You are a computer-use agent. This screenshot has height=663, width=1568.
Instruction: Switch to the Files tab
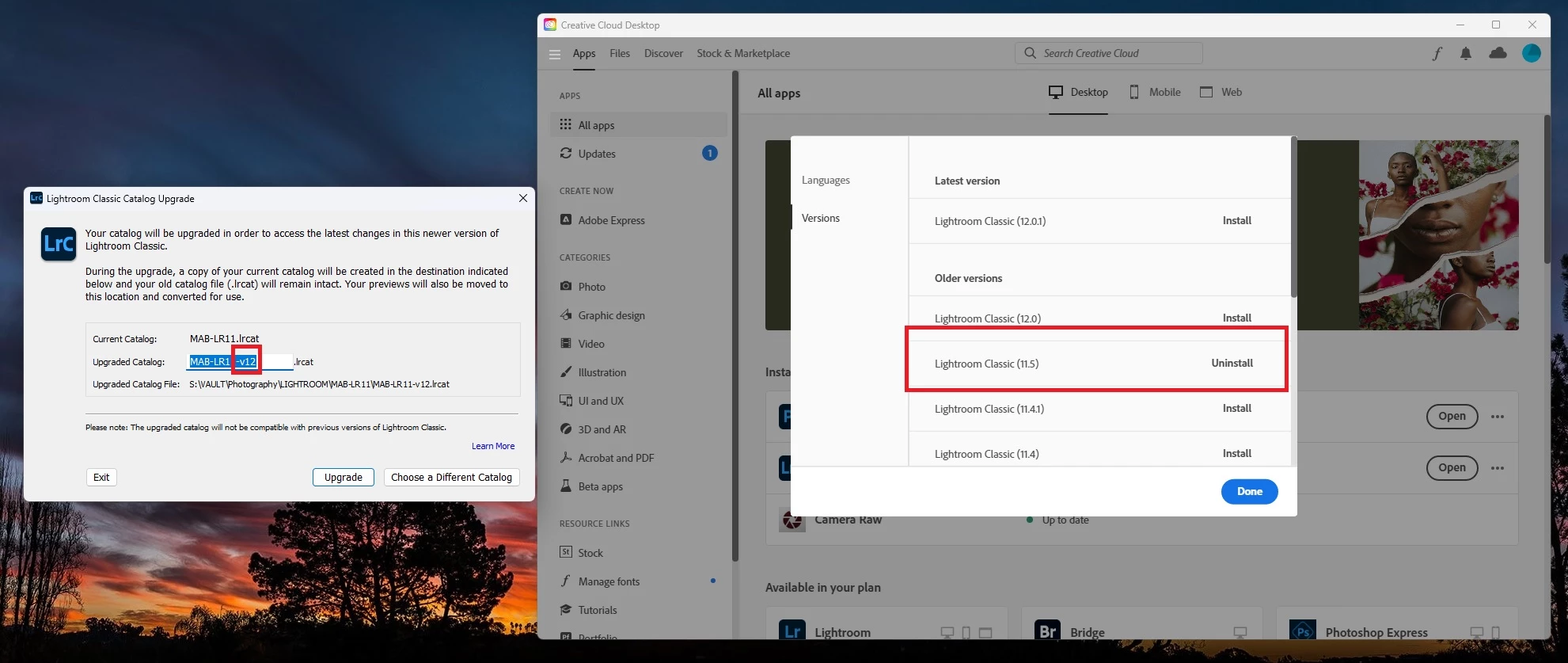click(x=620, y=53)
